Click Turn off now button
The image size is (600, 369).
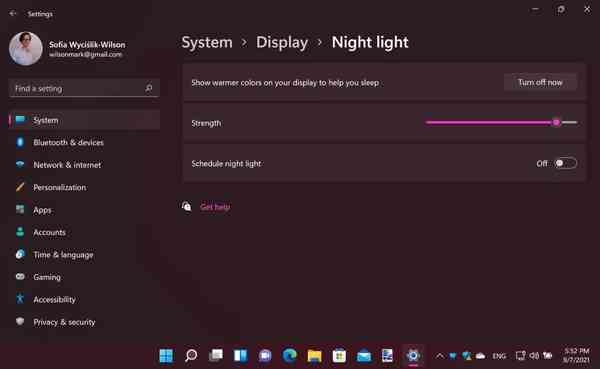540,82
